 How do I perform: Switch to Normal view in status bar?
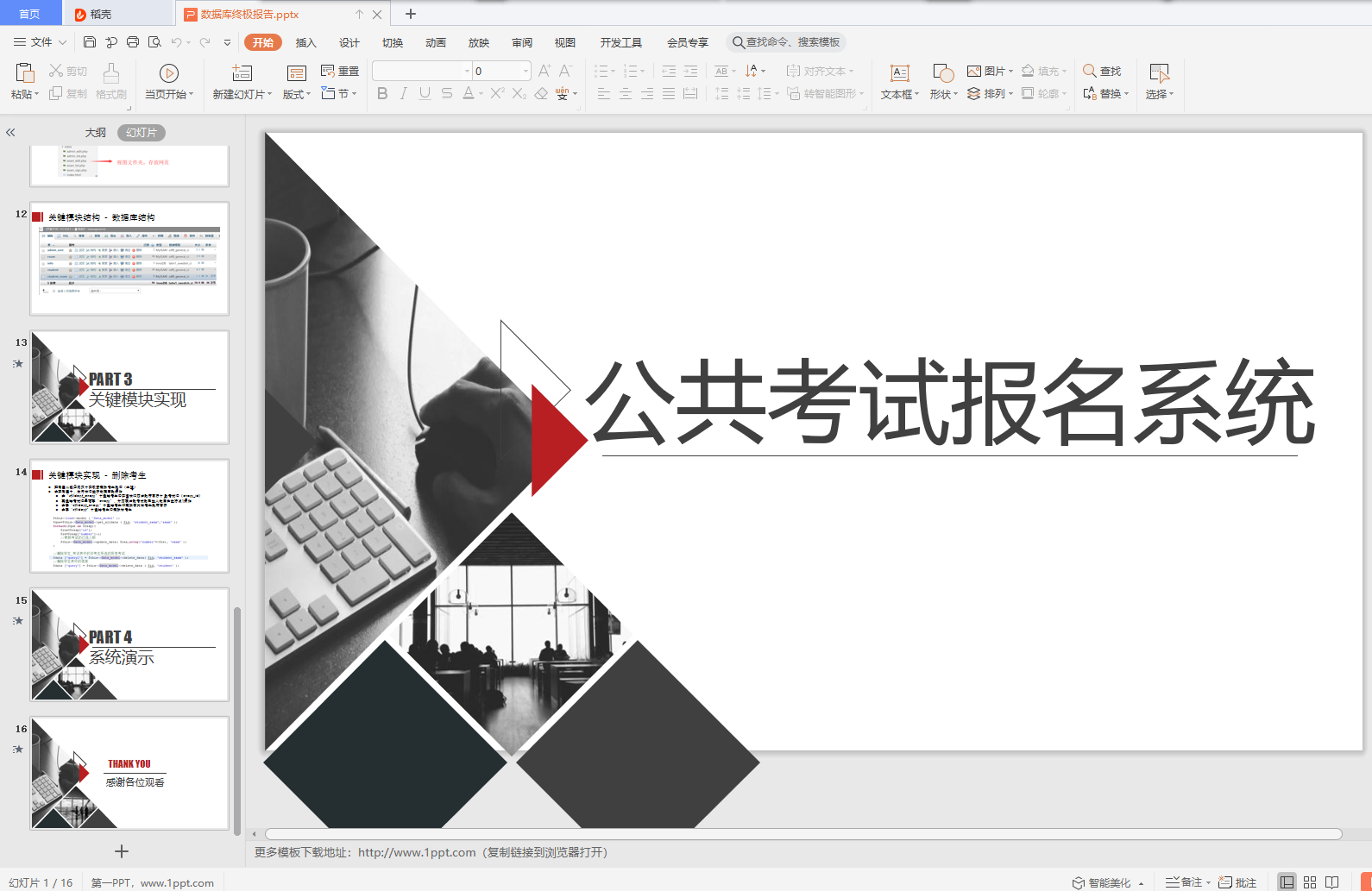pos(1287,882)
